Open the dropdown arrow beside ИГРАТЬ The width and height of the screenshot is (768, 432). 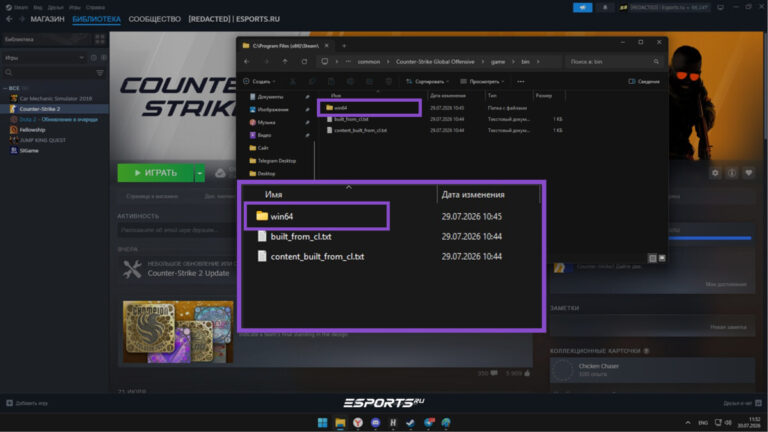point(200,173)
